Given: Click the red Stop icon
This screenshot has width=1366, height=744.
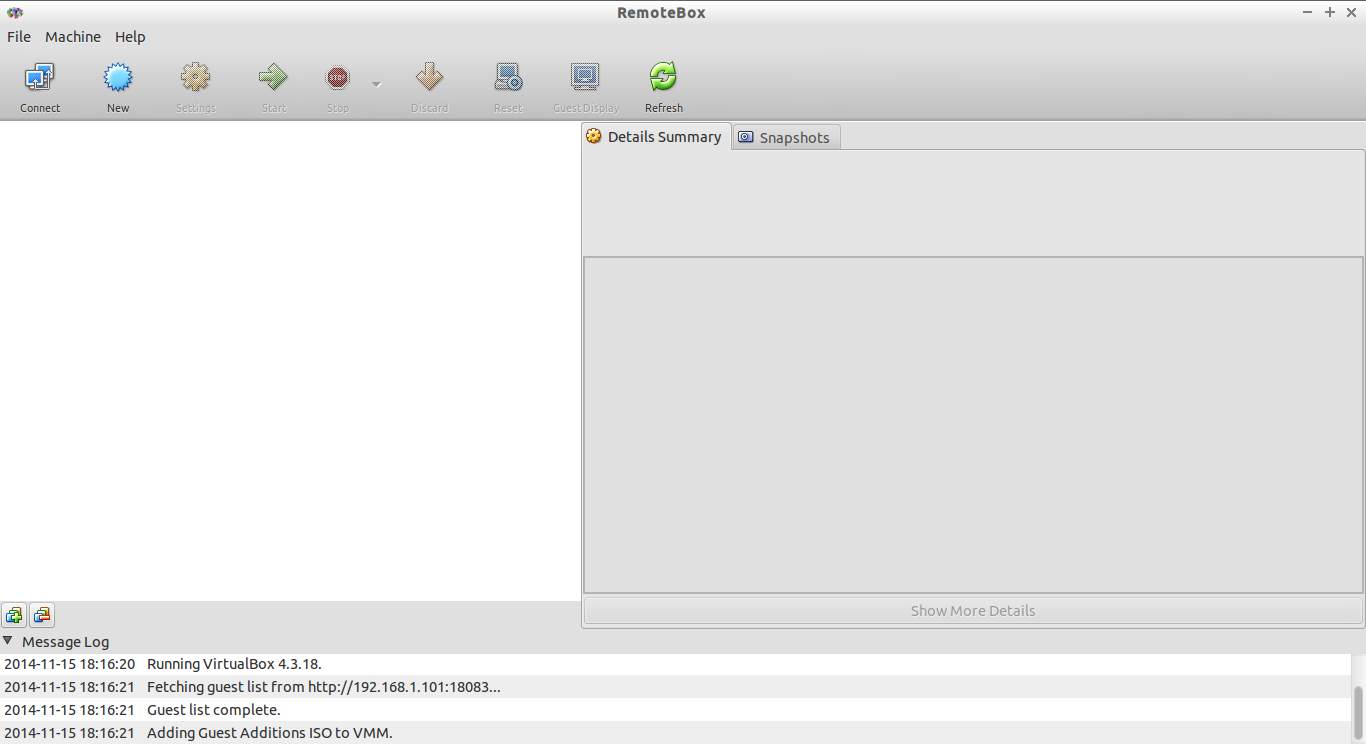Looking at the screenshot, I should click(x=338, y=77).
